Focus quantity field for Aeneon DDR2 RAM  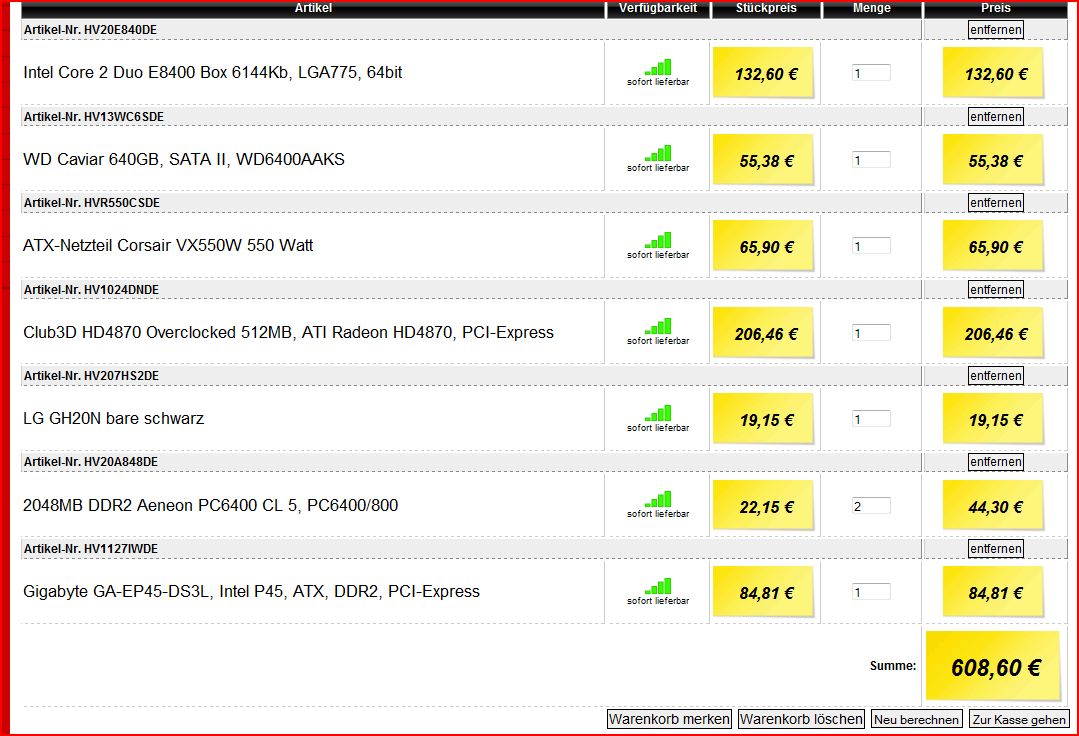(871, 506)
